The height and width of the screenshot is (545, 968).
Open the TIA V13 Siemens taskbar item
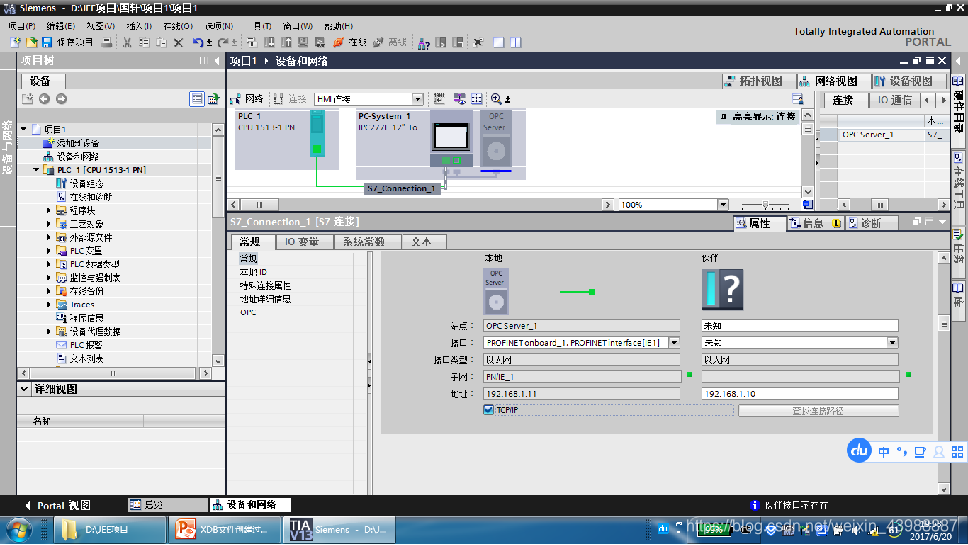coord(340,530)
